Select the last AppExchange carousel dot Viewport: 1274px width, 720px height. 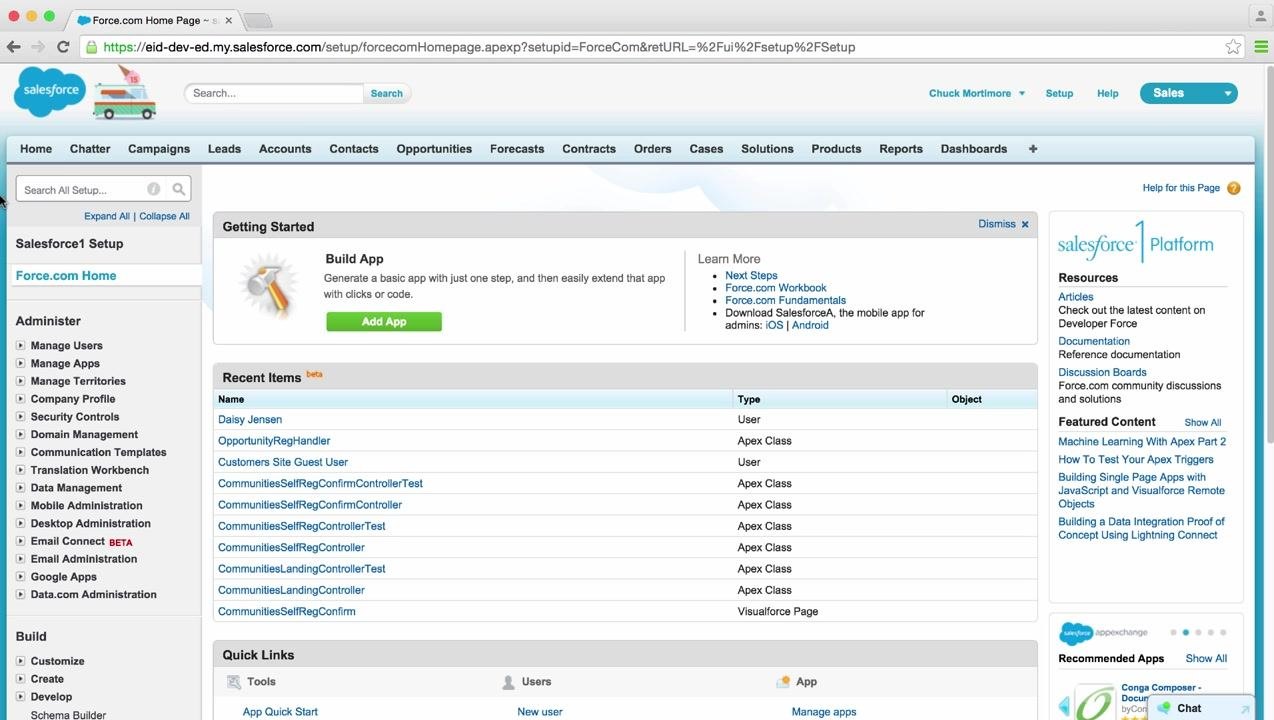pyautogui.click(x=1223, y=632)
